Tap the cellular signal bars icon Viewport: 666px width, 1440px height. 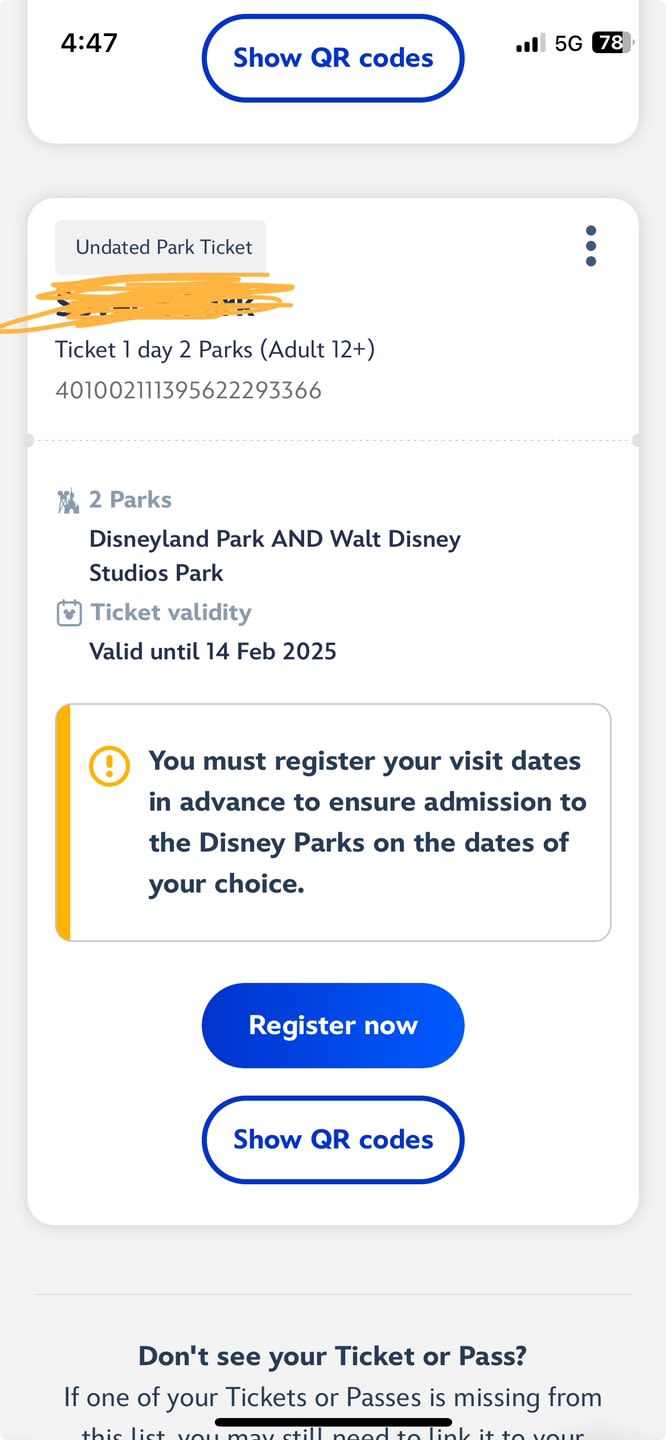coord(529,43)
